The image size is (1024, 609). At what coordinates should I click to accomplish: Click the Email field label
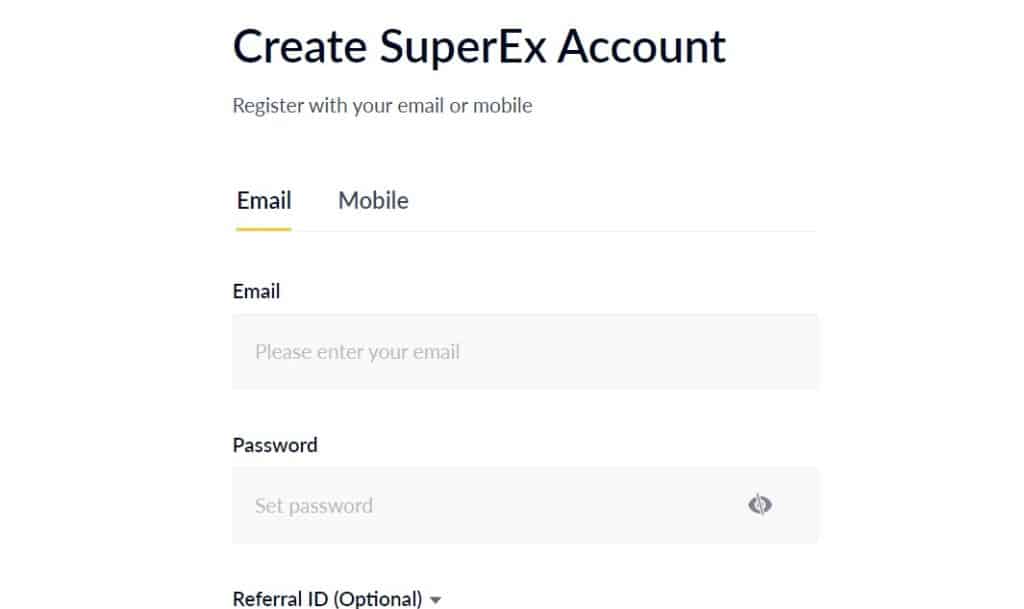point(256,291)
